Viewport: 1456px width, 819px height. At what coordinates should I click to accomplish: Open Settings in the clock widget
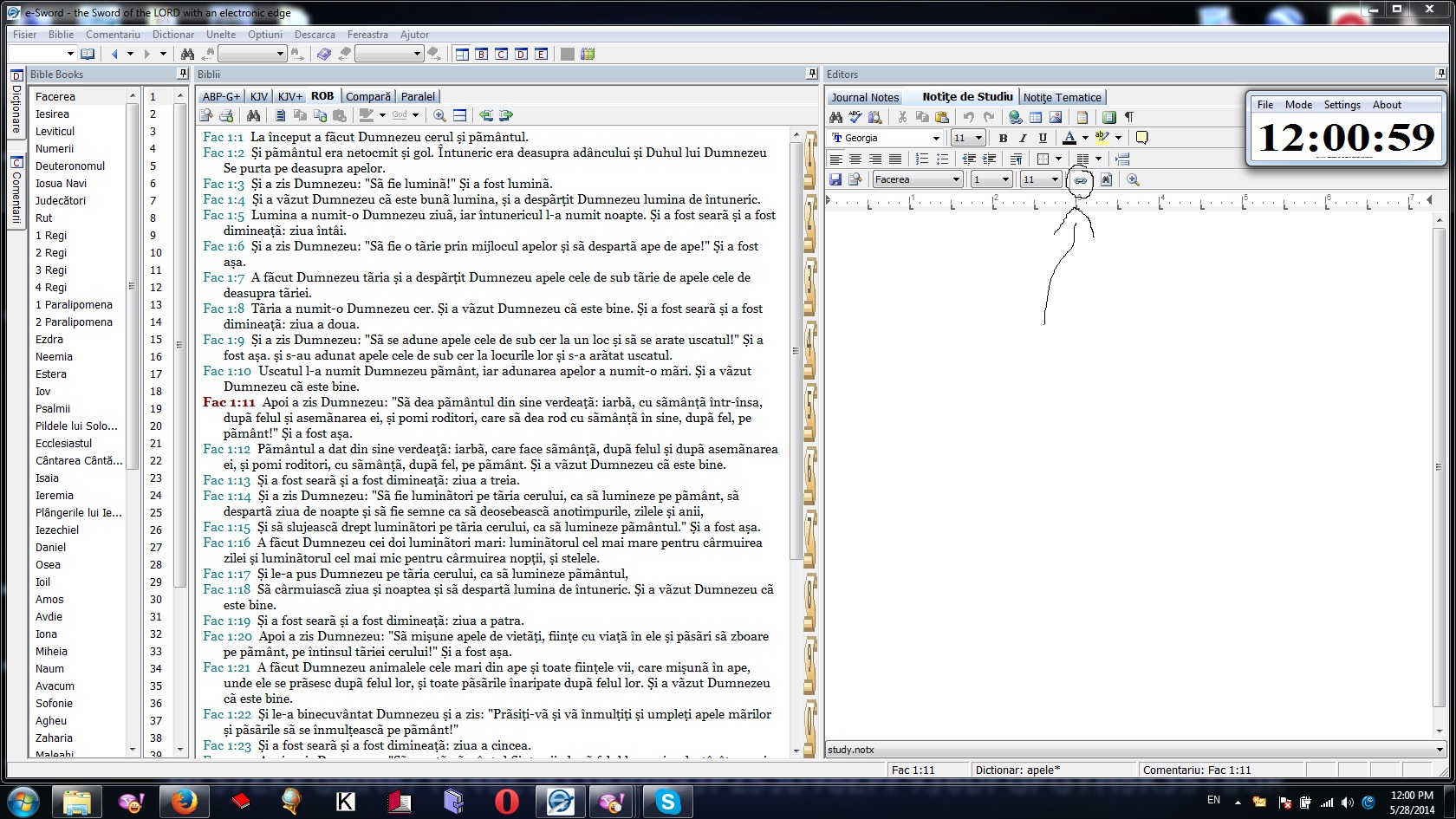[x=1342, y=105]
